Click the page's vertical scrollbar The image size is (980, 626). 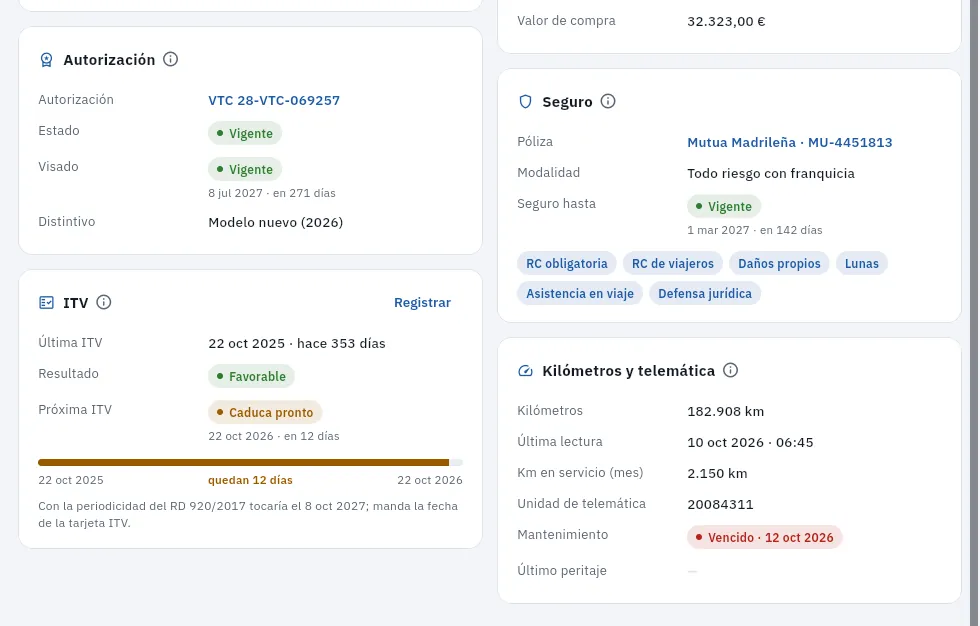click(974, 313)
